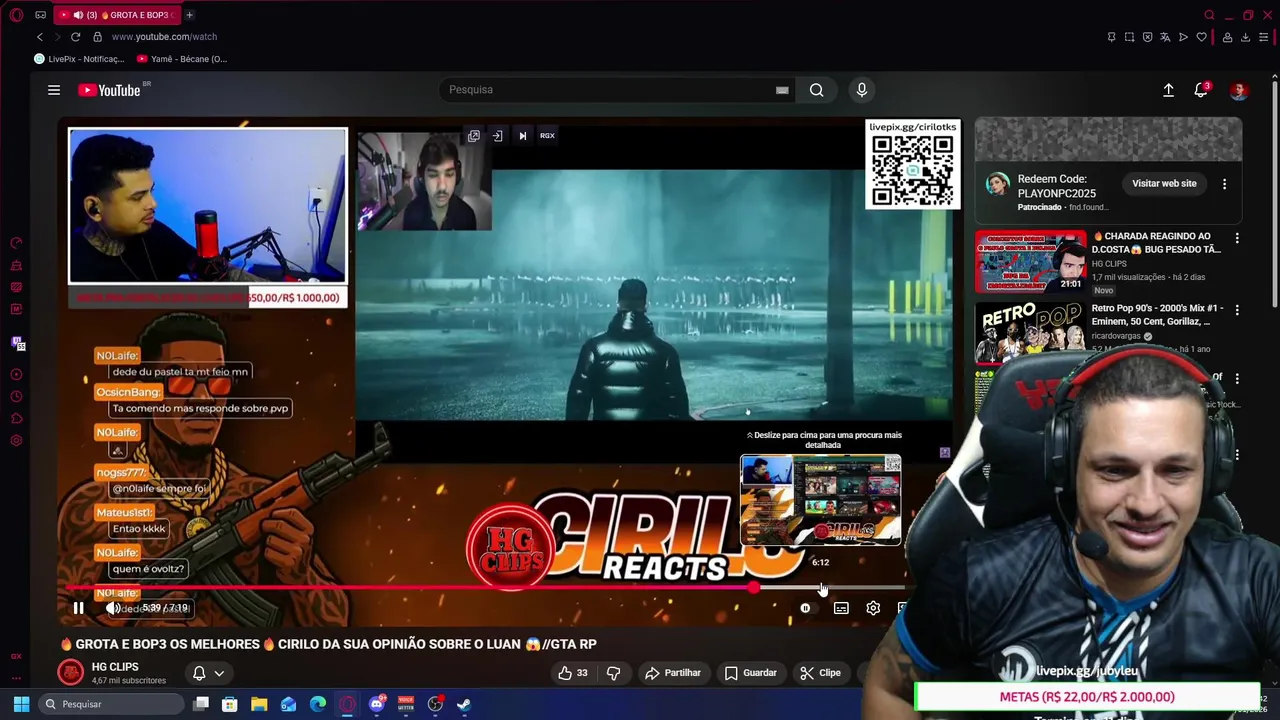Click the next track icon above the video

[522, 136]
